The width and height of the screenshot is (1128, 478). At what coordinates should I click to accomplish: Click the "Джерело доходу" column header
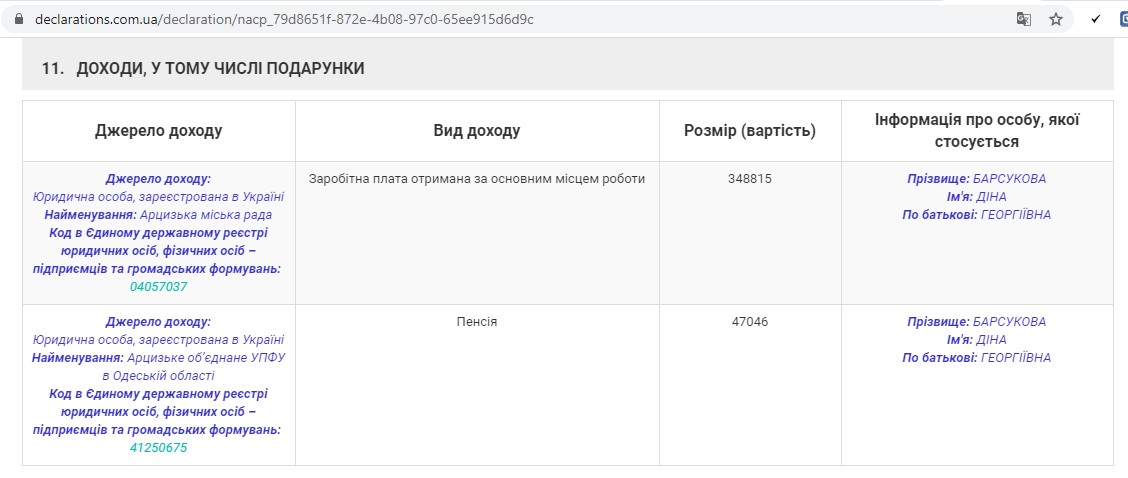pos(159,131)
